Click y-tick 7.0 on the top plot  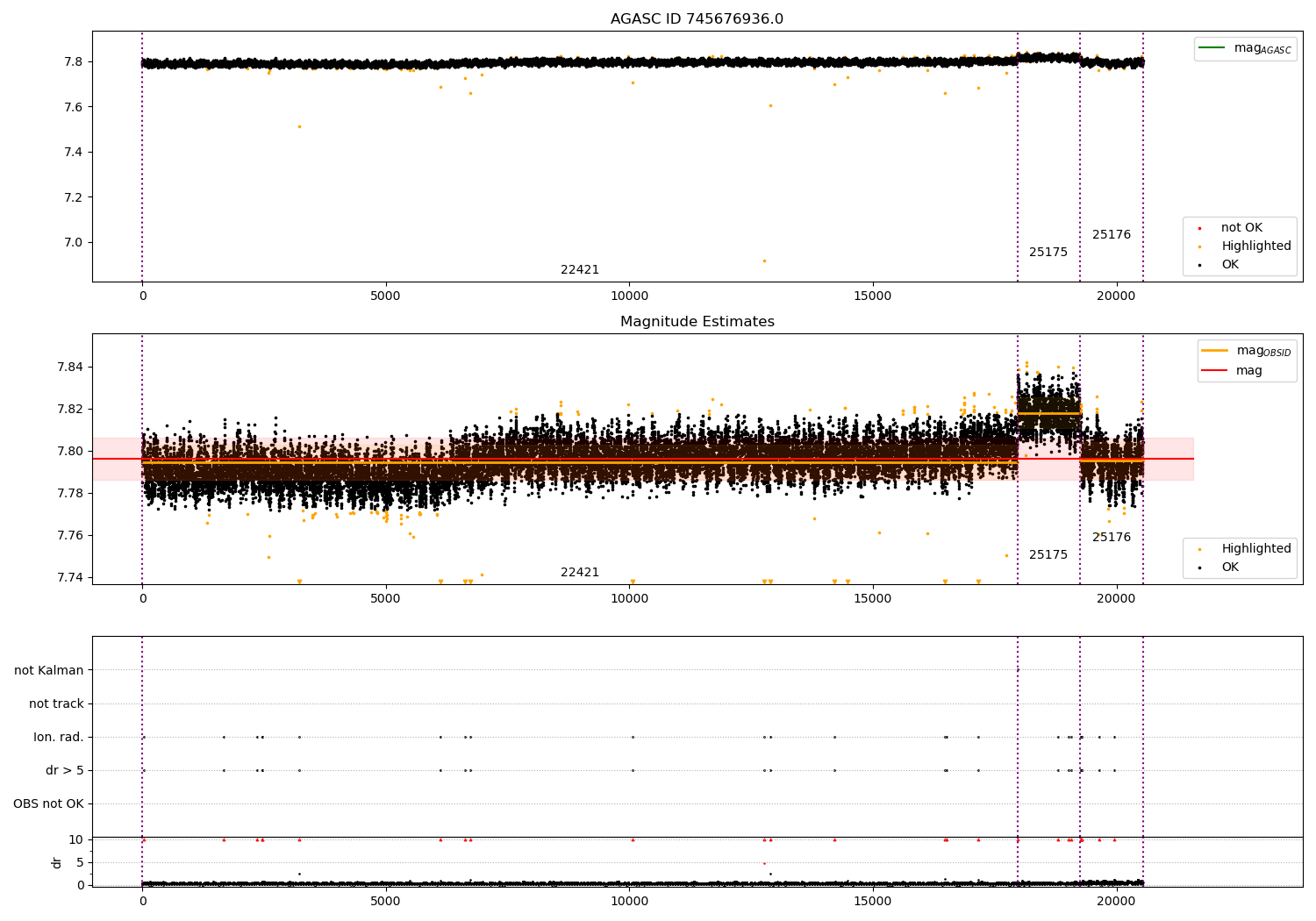point(74,243)
